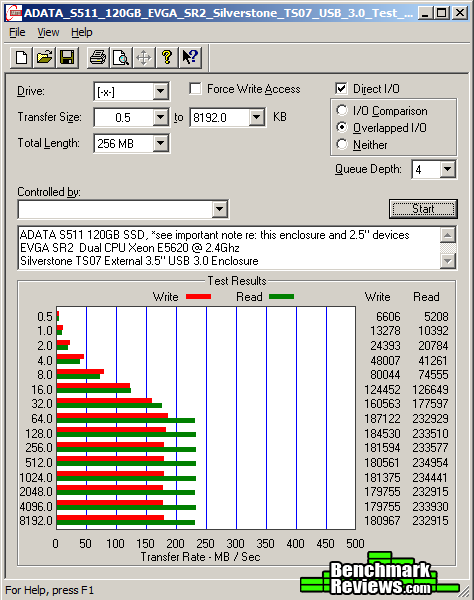474x600 pixels.
Task: Click the description box scroll down arrow
Action: coord(448,261)
